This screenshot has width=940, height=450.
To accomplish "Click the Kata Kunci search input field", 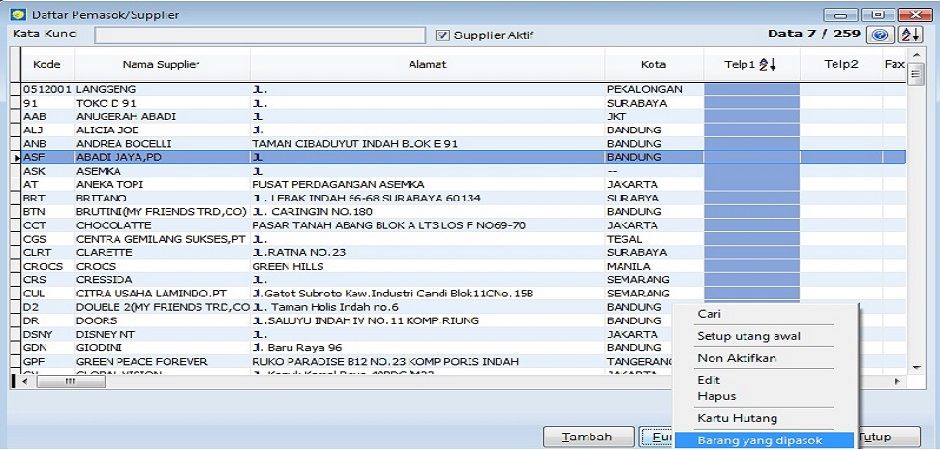I will [x=260, y=35].
